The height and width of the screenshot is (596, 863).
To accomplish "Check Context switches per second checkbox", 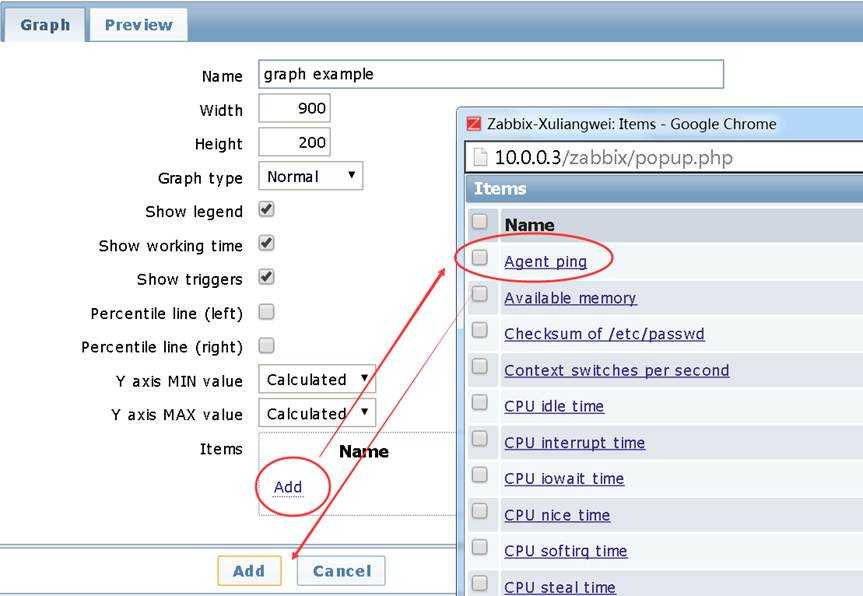I will coord(479,367).
